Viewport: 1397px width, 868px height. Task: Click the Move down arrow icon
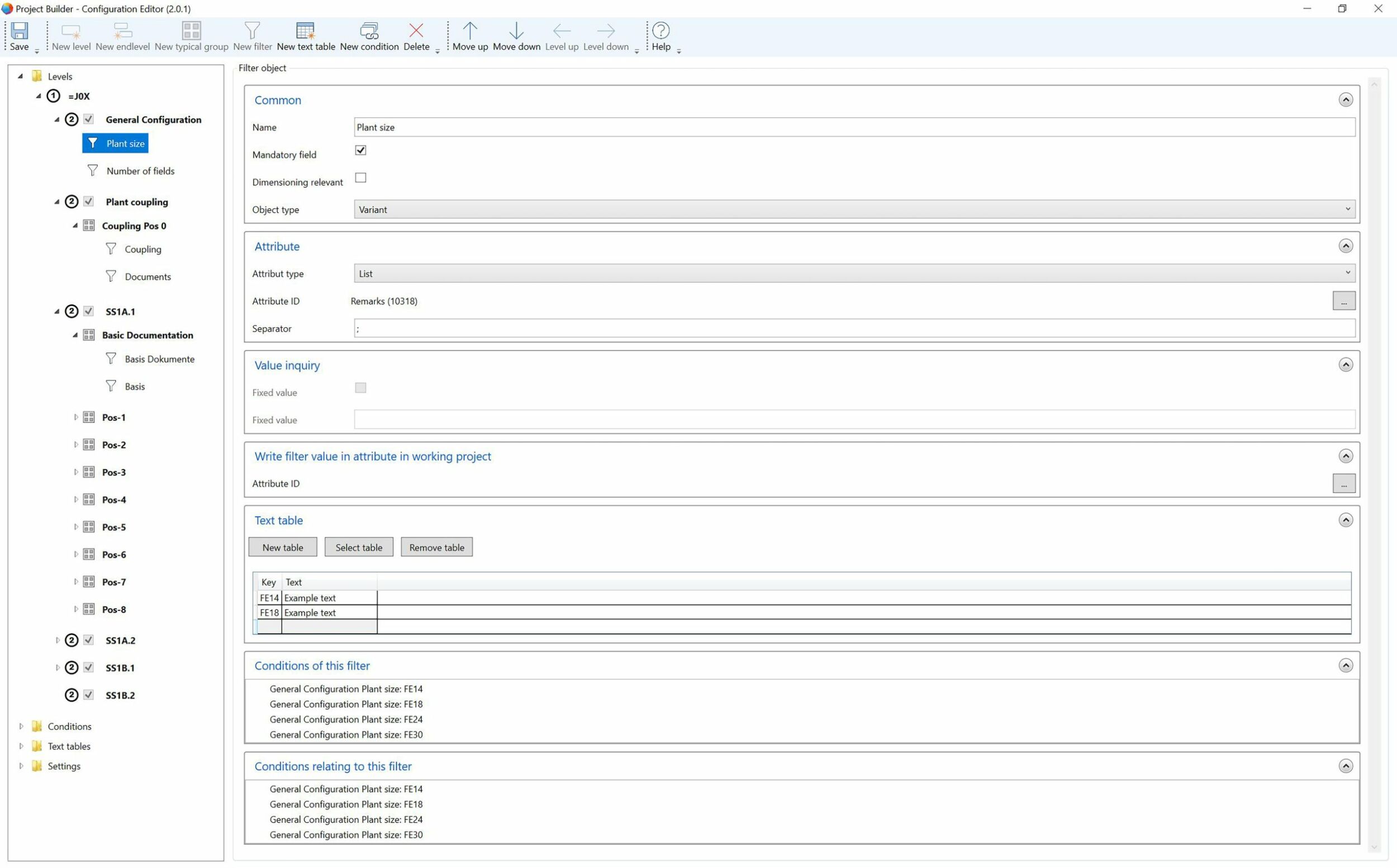(x=516, y=31)
